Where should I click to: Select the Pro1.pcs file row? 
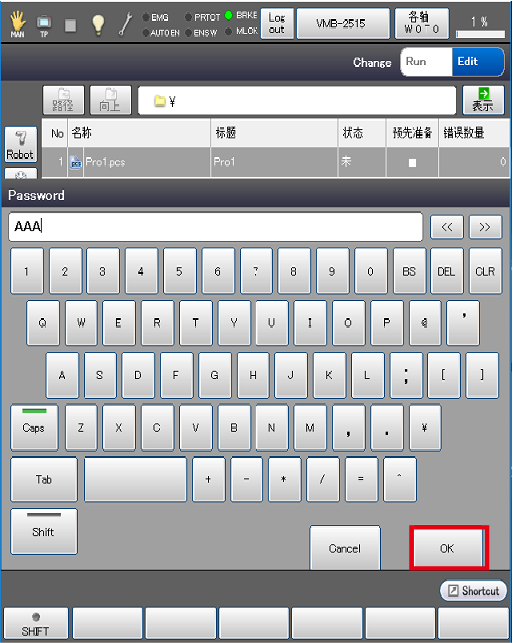click(x=276, y=162)
